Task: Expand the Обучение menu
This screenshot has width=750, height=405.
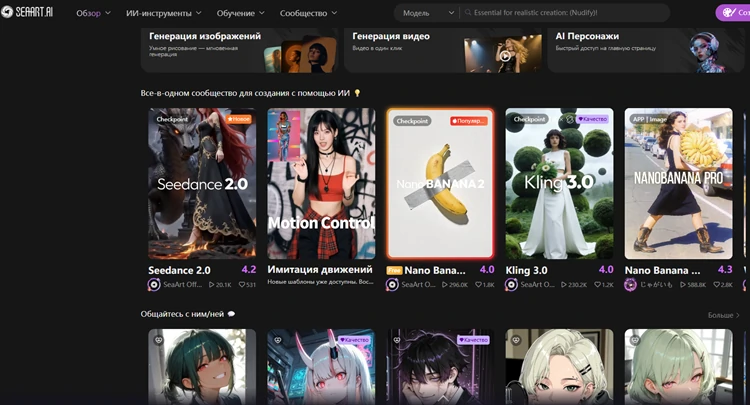Action: (x=240, y=13)
